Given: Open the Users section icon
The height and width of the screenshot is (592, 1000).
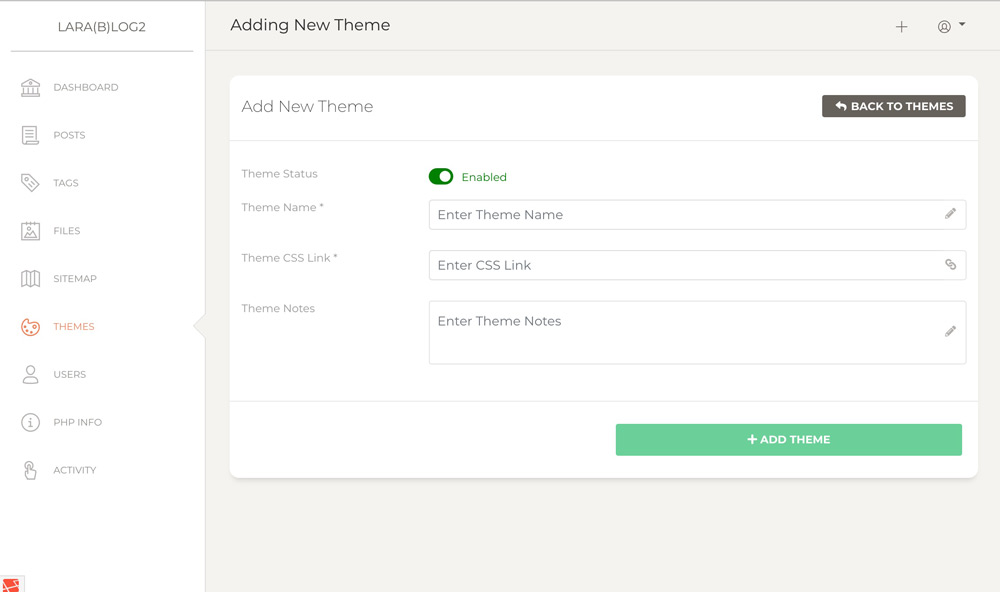Looking at the screenshot, I should click(31, 374).
